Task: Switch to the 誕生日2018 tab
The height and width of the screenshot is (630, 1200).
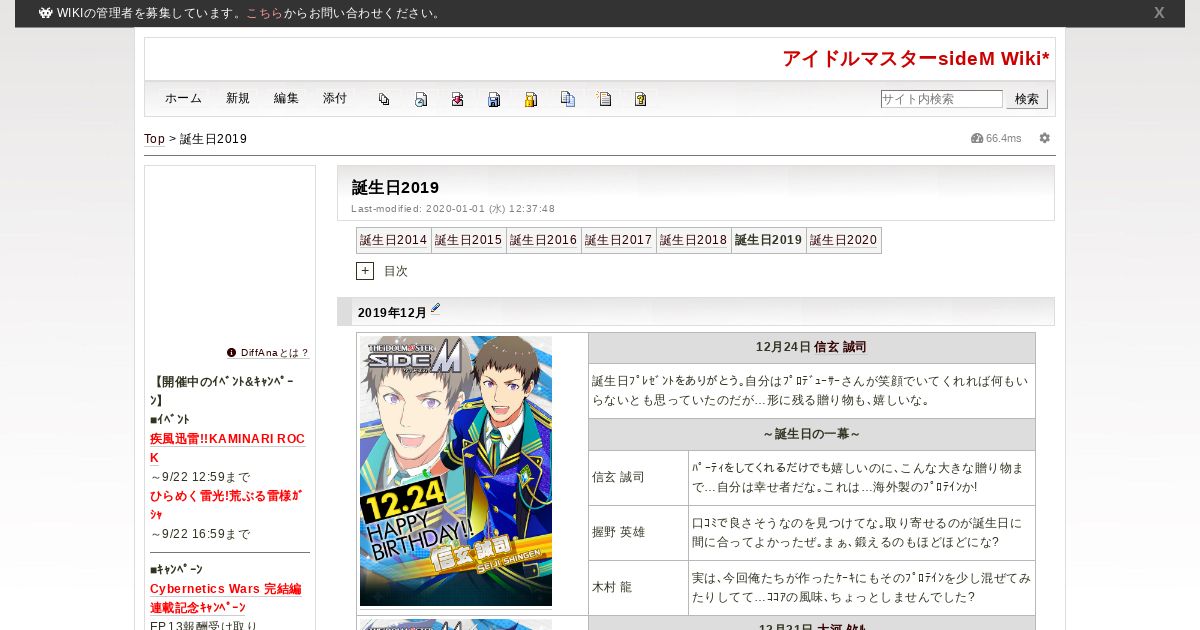Action: click(694, 240)
